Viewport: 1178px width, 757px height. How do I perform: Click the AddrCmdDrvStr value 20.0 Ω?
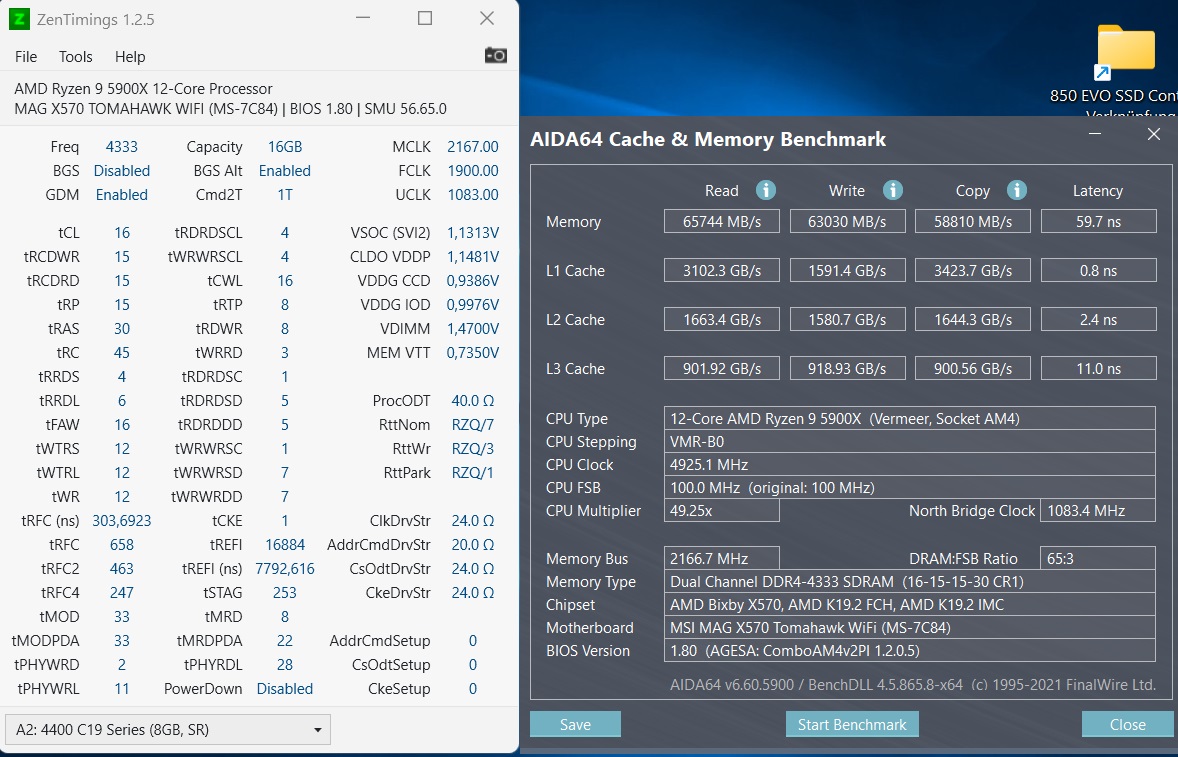point(473,544)
